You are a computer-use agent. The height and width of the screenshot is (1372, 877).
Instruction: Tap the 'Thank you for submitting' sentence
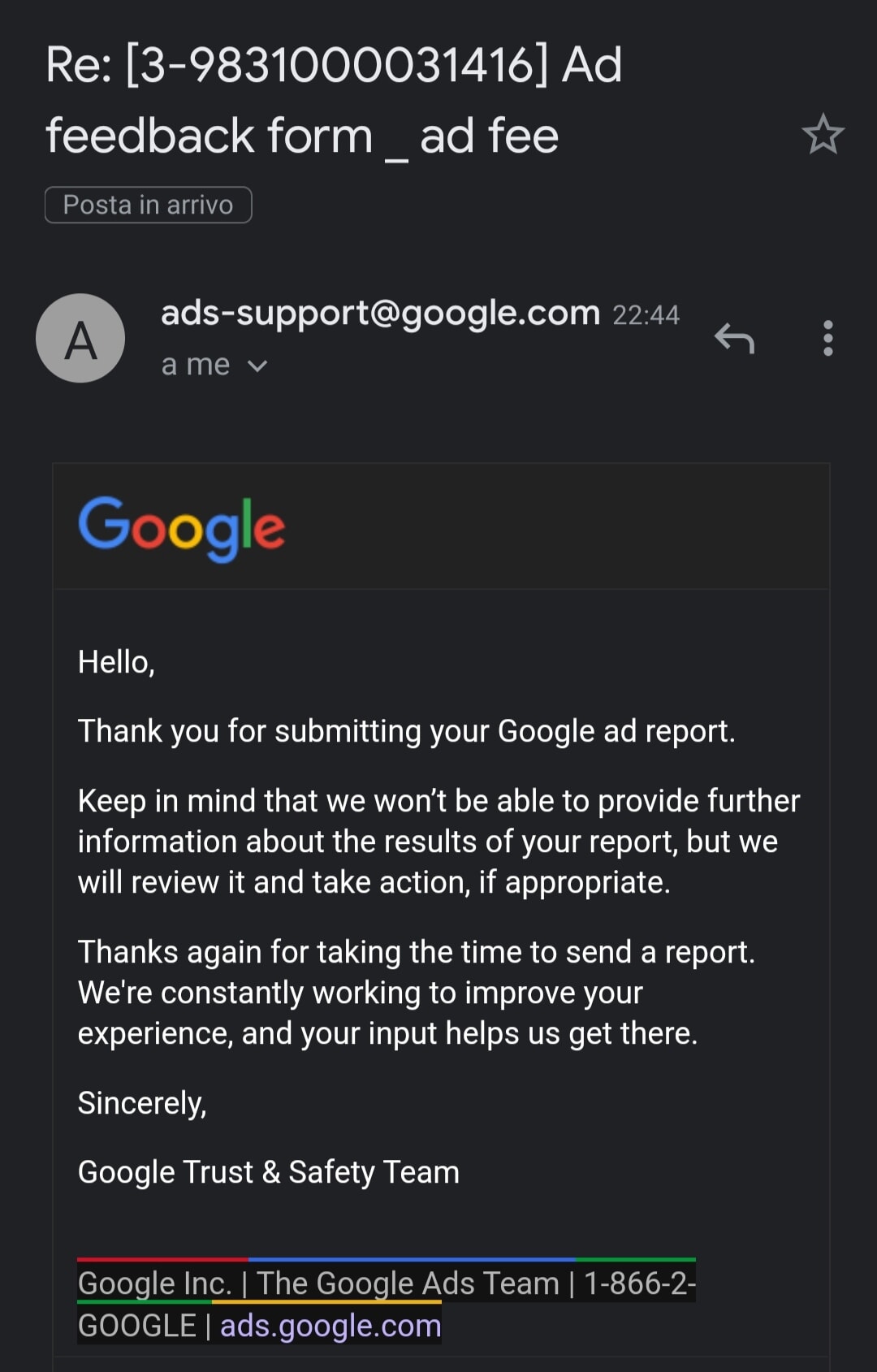click(406, 731)
